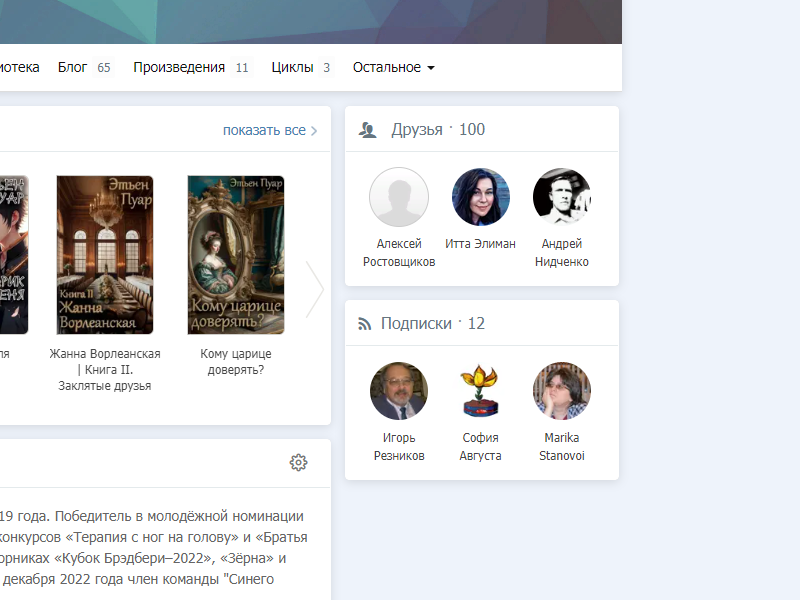The height and width of the screenshot is (600, 800).
Task: Open the Друзья friends list heading
Action: click(x=417, y=130)
